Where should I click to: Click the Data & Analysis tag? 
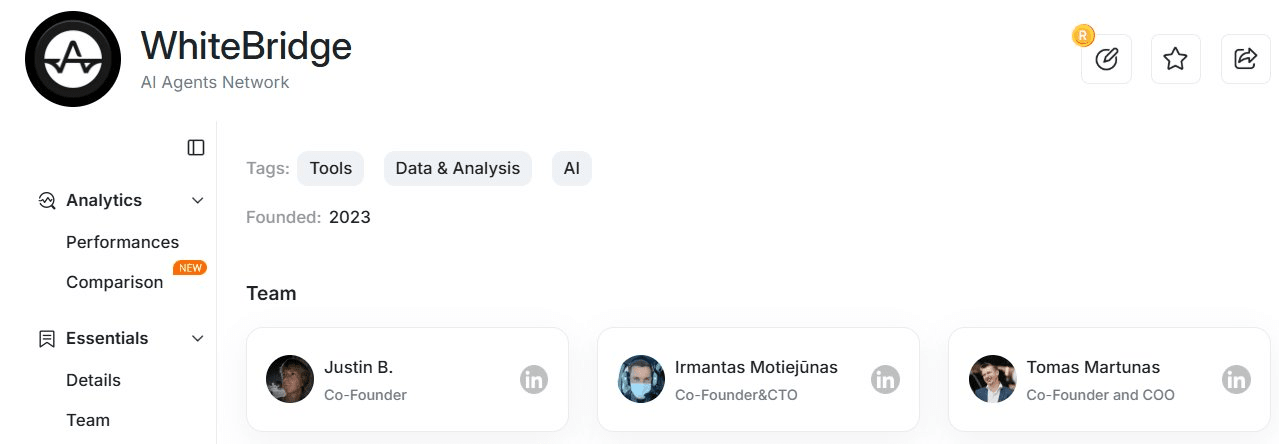[x=458, y=168]
